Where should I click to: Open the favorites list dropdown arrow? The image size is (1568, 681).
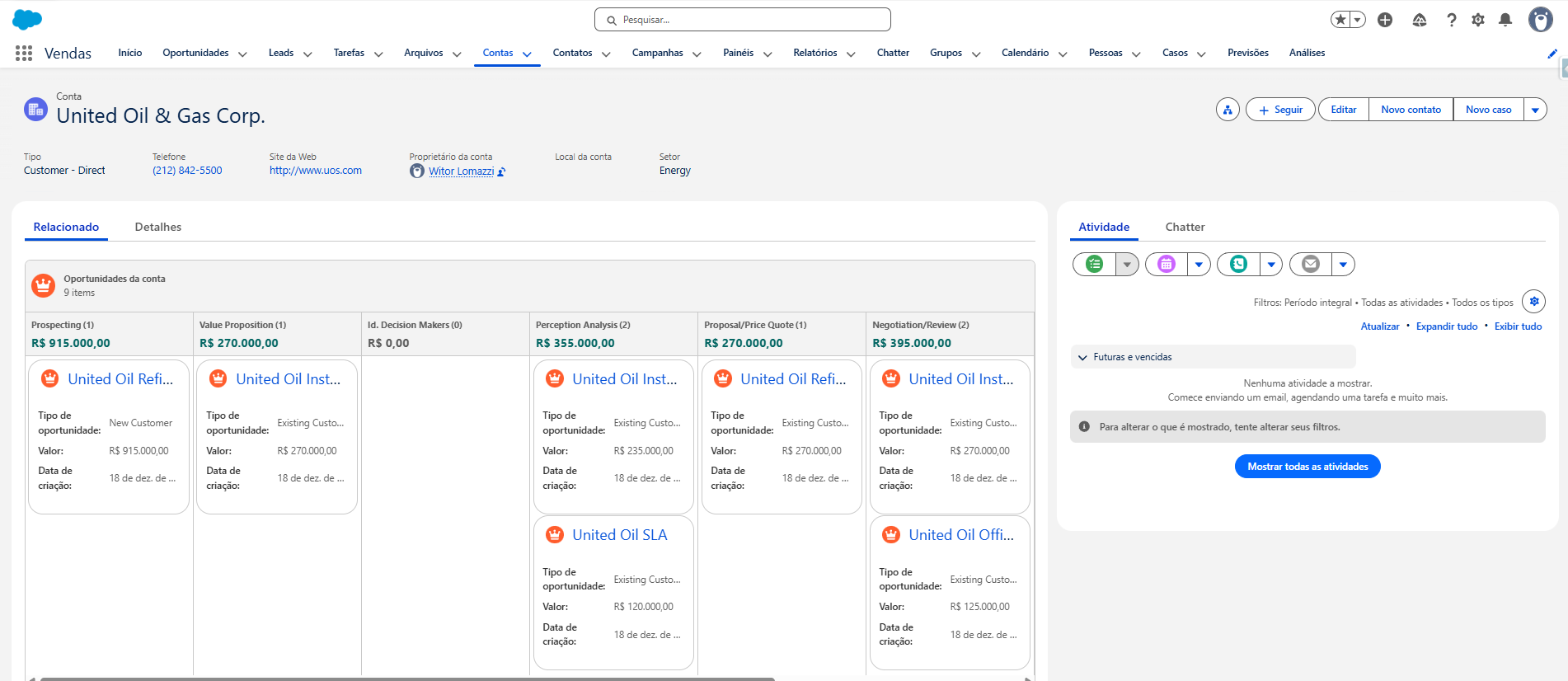tap(1358, 20)
